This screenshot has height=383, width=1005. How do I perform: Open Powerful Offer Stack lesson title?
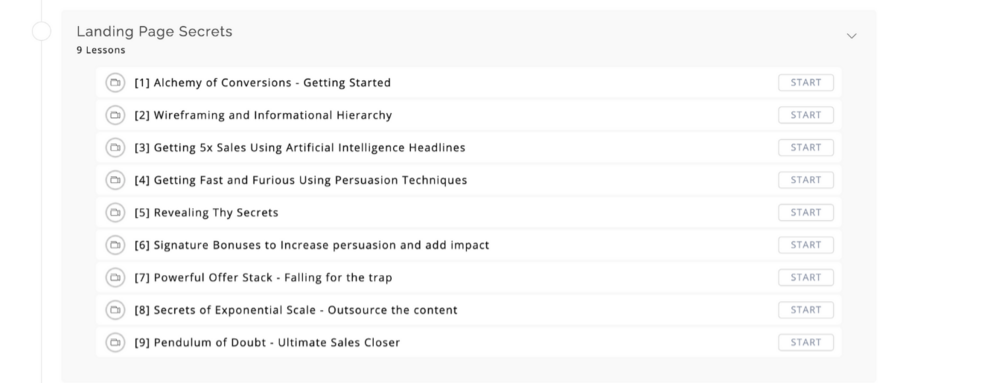point(263,277)
